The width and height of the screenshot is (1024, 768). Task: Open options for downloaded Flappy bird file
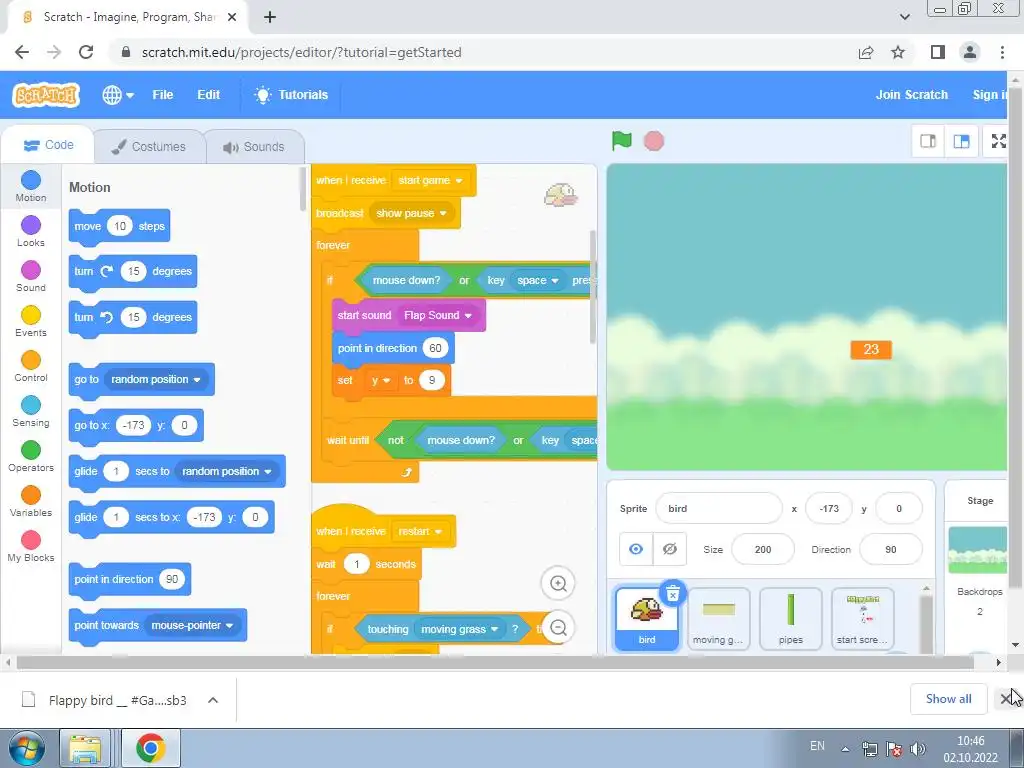pyautogui.click(x=212, y=700)
